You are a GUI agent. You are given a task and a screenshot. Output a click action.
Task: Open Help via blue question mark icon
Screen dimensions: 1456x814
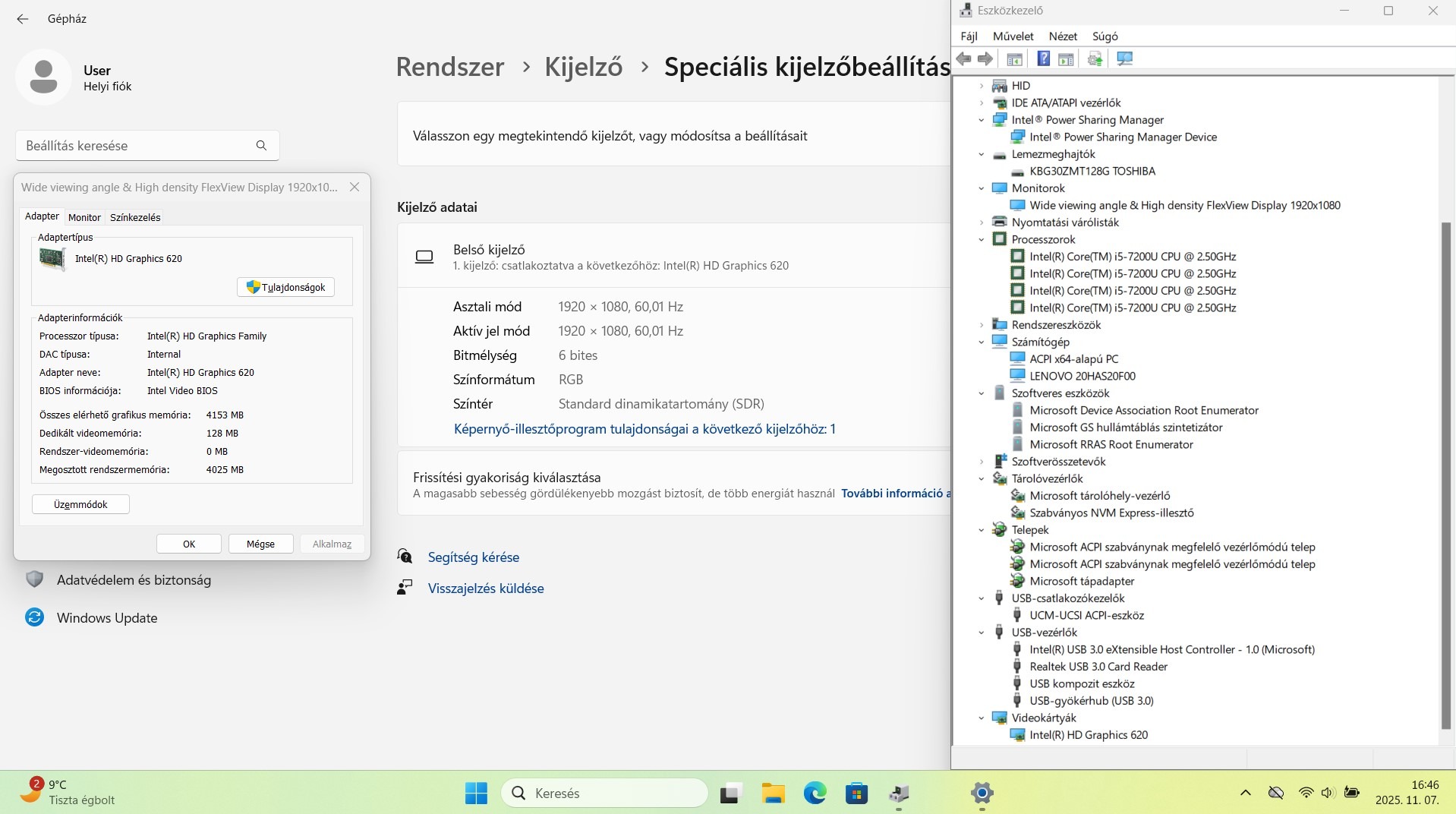click(x=1044, y=59)
